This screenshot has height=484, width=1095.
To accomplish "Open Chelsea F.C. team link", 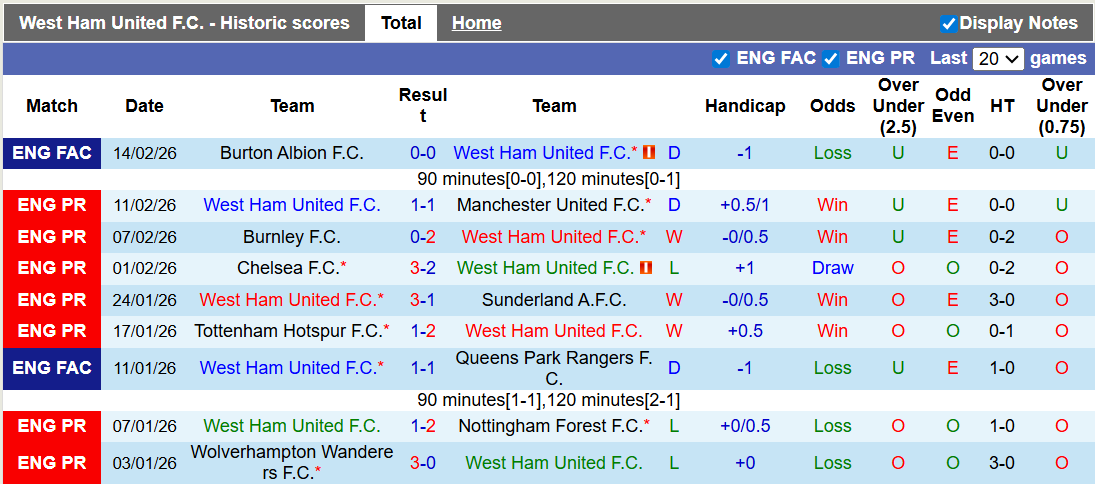I will click(x=288, y=268).
